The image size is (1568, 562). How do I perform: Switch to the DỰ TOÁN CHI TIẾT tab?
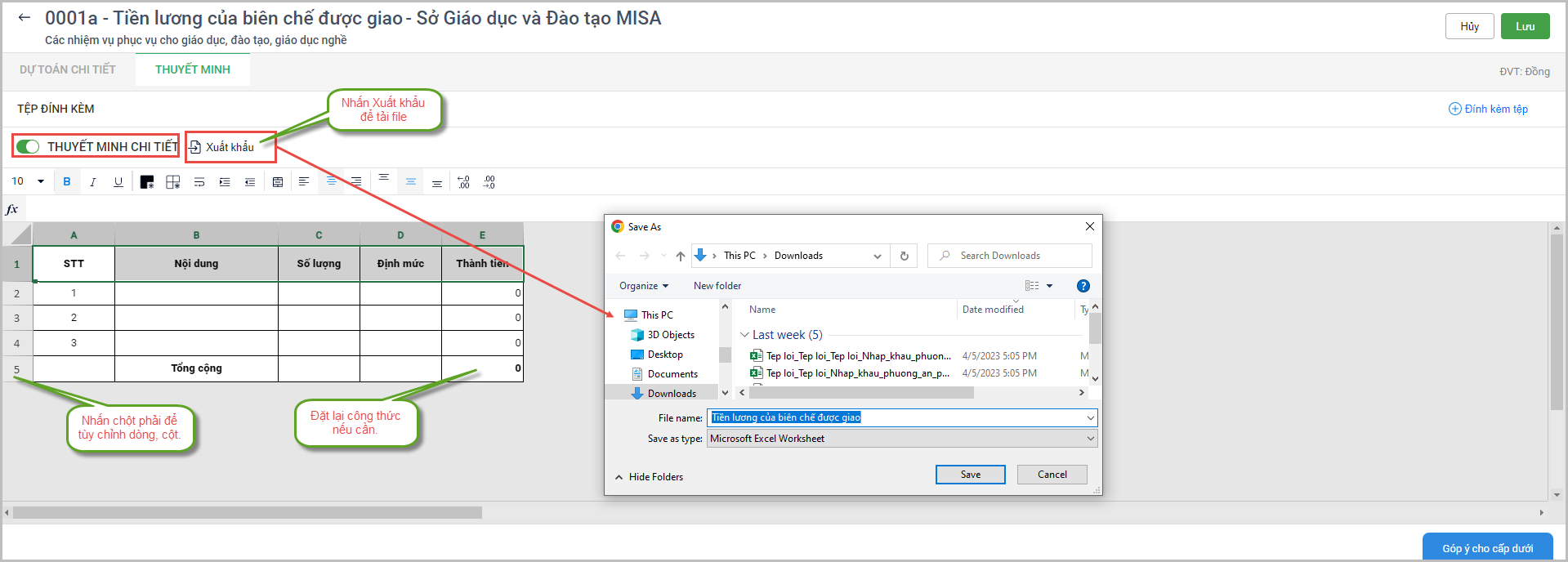tap(68, 69)
